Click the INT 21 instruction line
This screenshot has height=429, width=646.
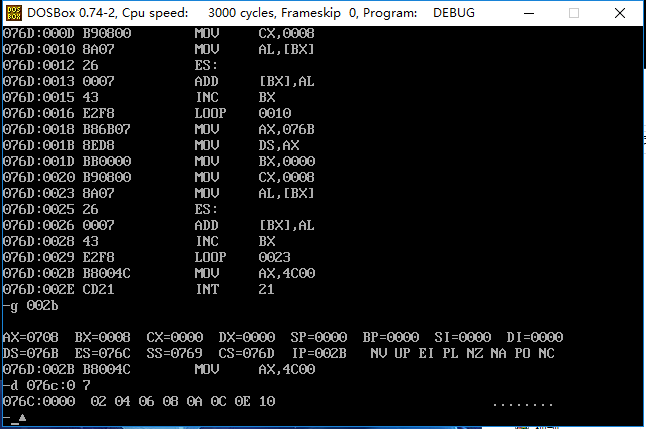[139, 289]
